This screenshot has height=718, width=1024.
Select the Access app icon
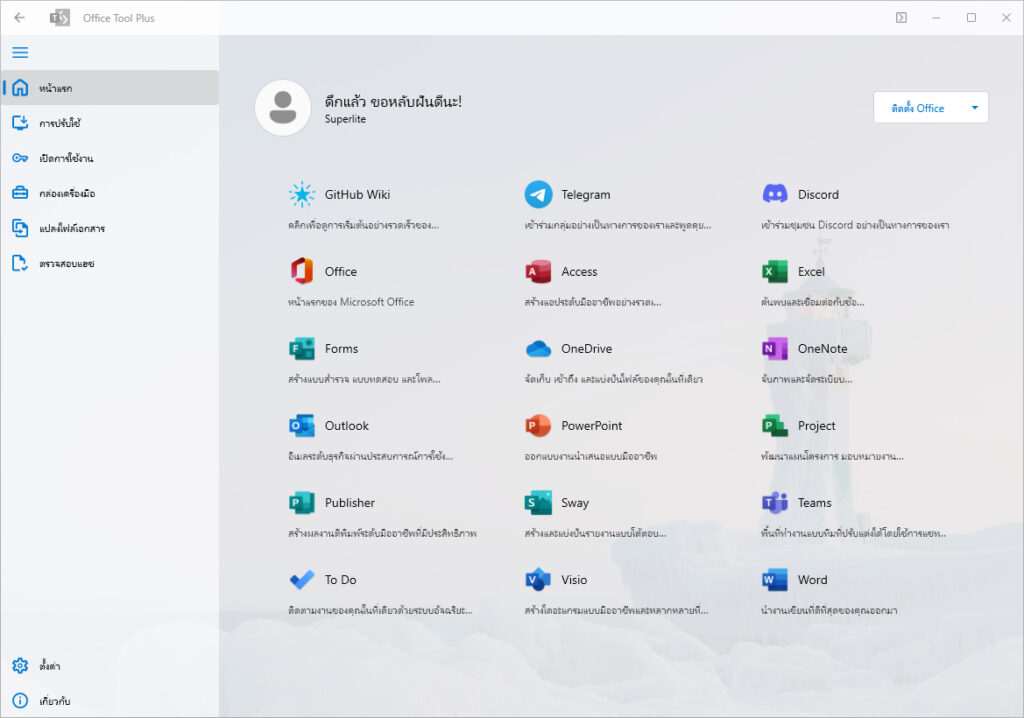tap(538, 271)
